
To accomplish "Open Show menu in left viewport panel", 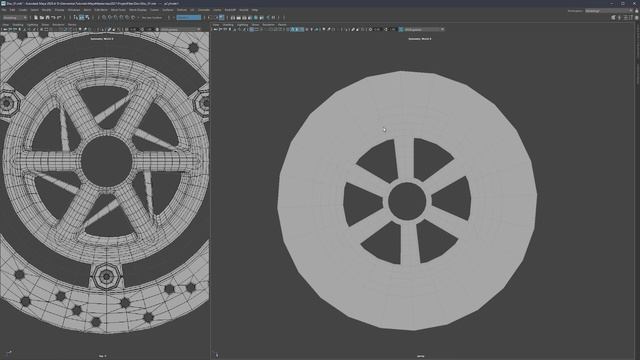I will point(45,24).
